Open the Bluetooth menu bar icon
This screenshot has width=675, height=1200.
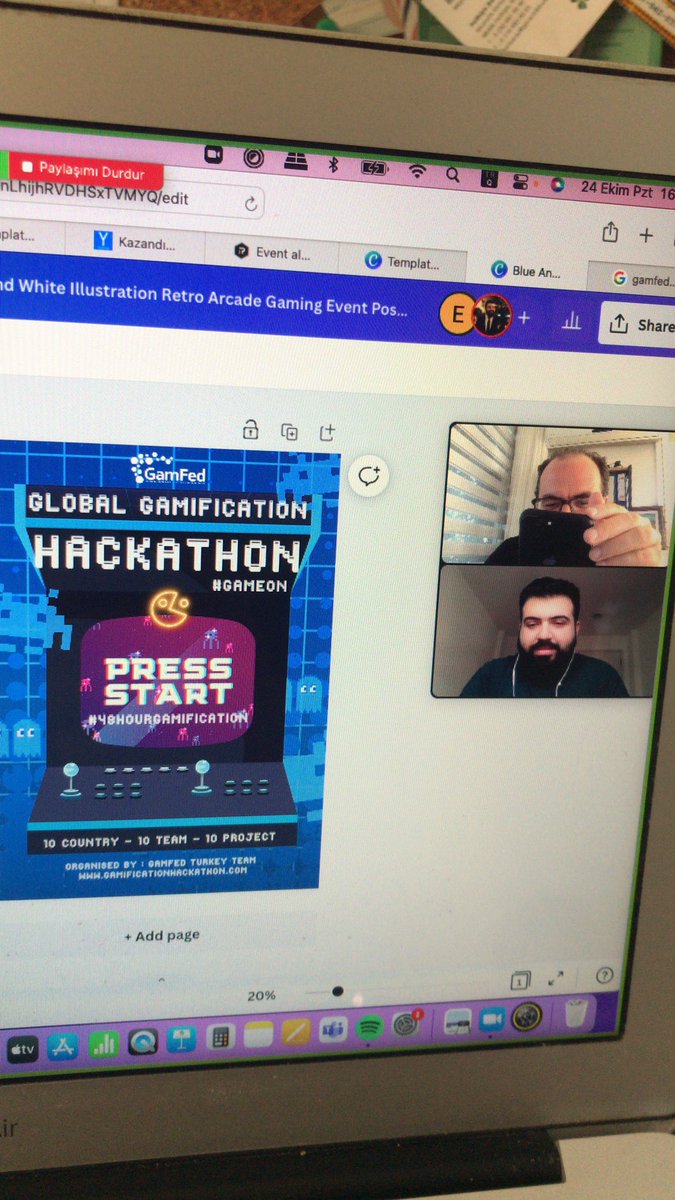pyautogui.click(x=335, y=163)
